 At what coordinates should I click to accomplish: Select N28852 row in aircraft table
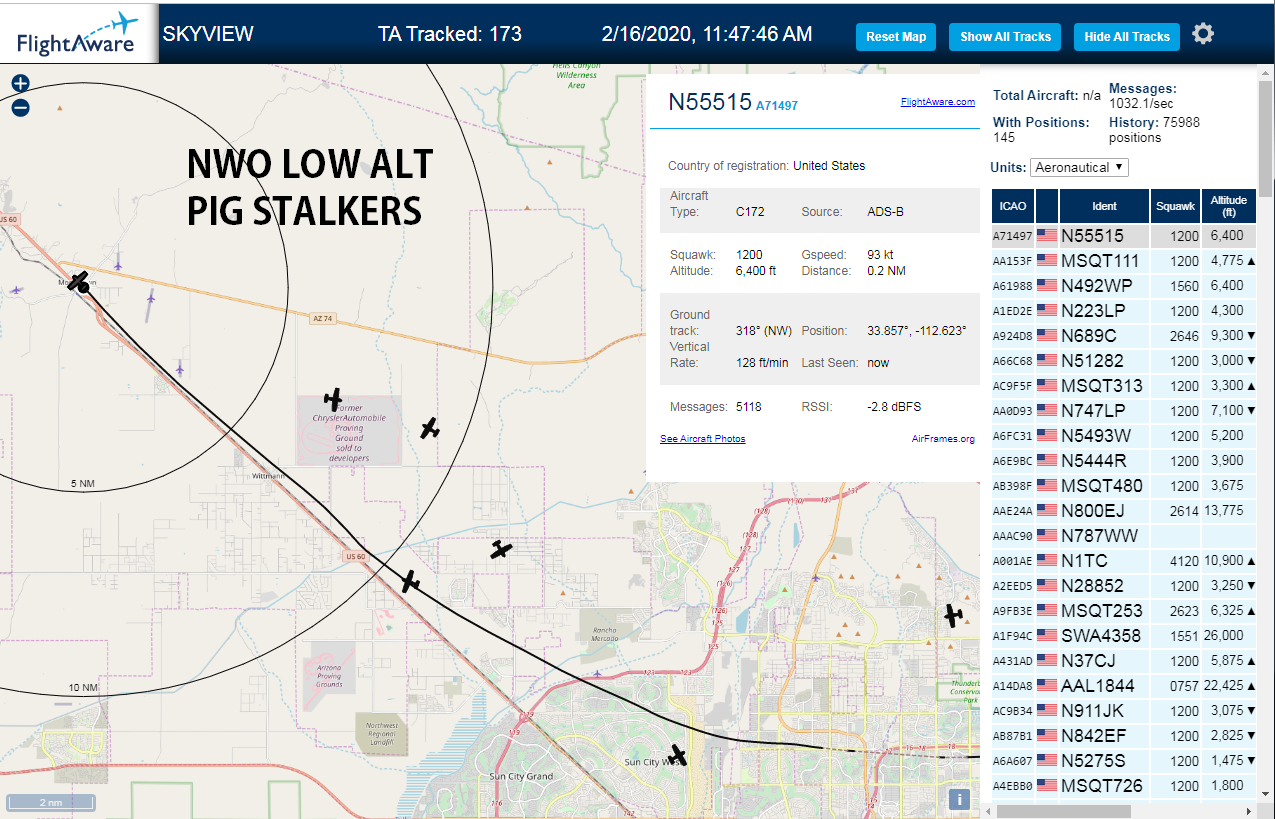pos(1124,586)
